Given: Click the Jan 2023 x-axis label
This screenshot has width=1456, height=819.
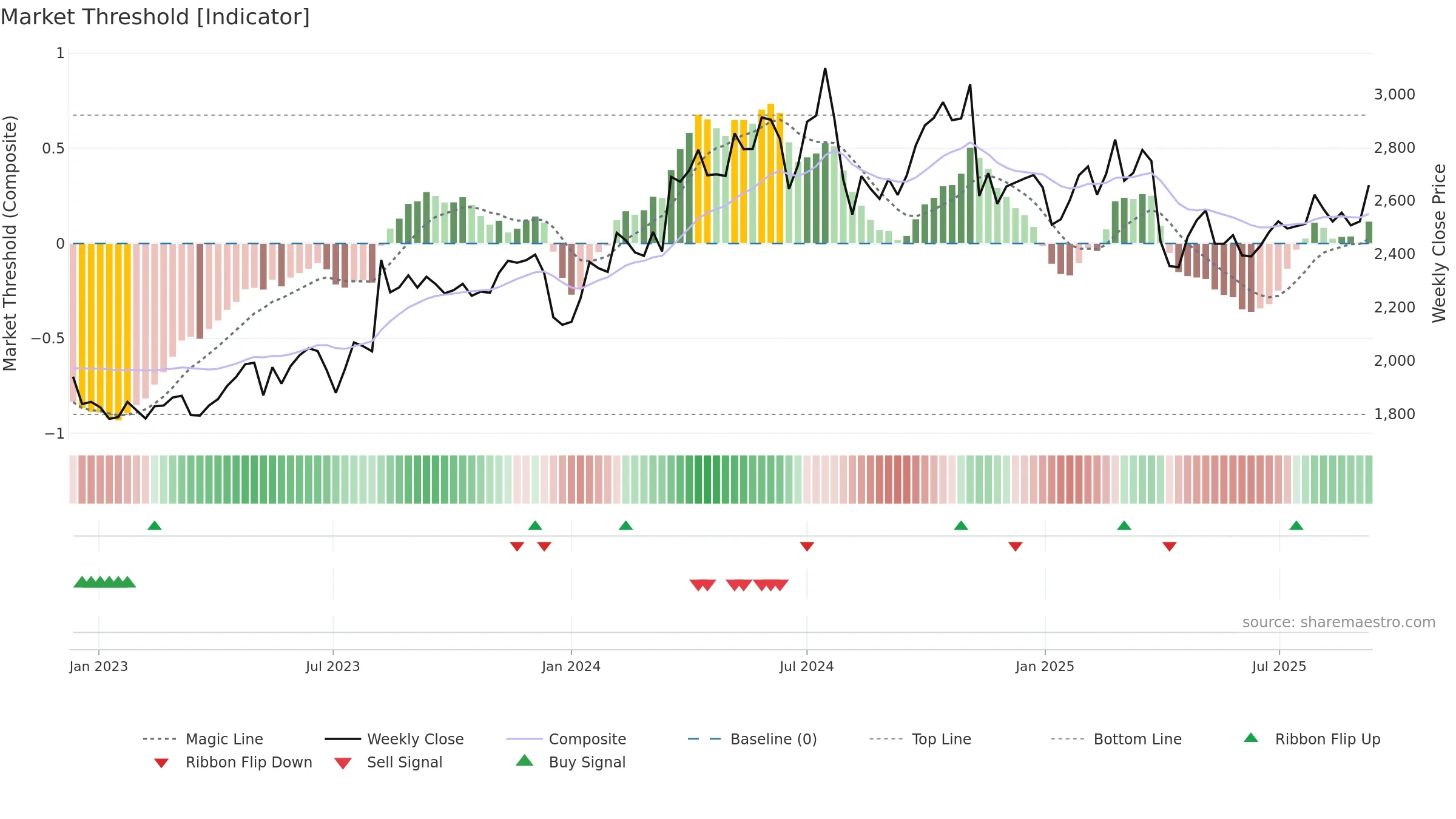Looking at the screenshot, I should click(x=99, y=667).
